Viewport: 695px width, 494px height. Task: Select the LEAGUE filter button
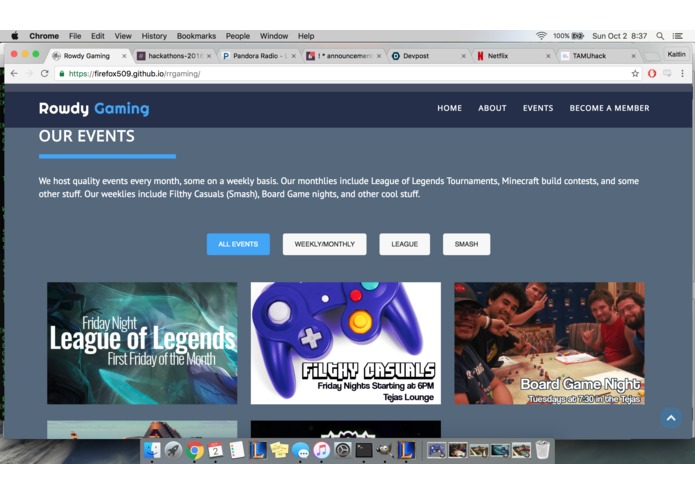404,244
